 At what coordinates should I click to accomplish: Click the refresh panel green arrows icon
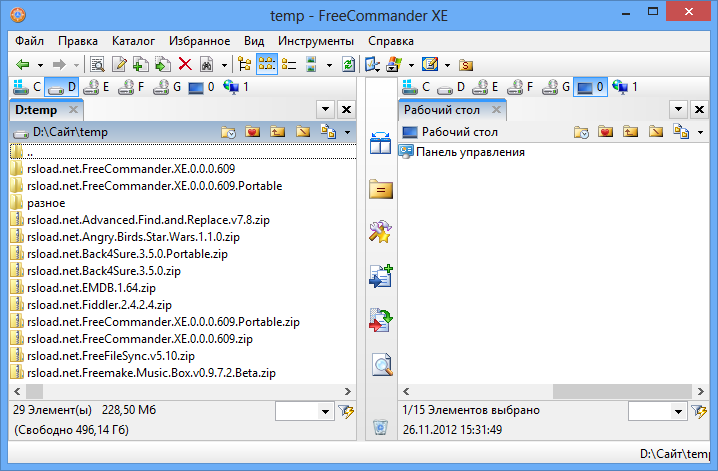pos(348,65)
